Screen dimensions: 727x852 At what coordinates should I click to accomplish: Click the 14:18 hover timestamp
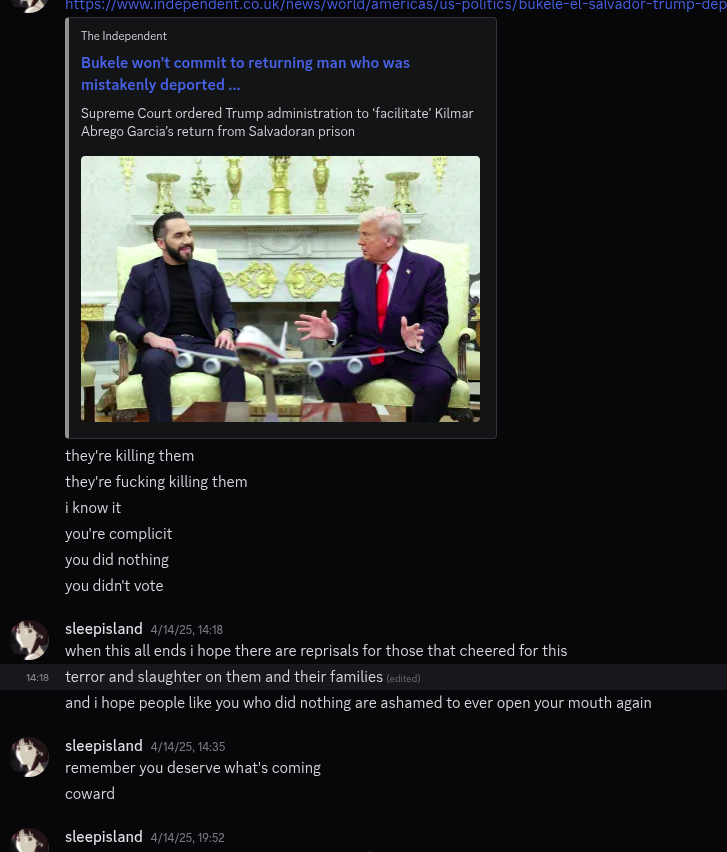point(37,678)
